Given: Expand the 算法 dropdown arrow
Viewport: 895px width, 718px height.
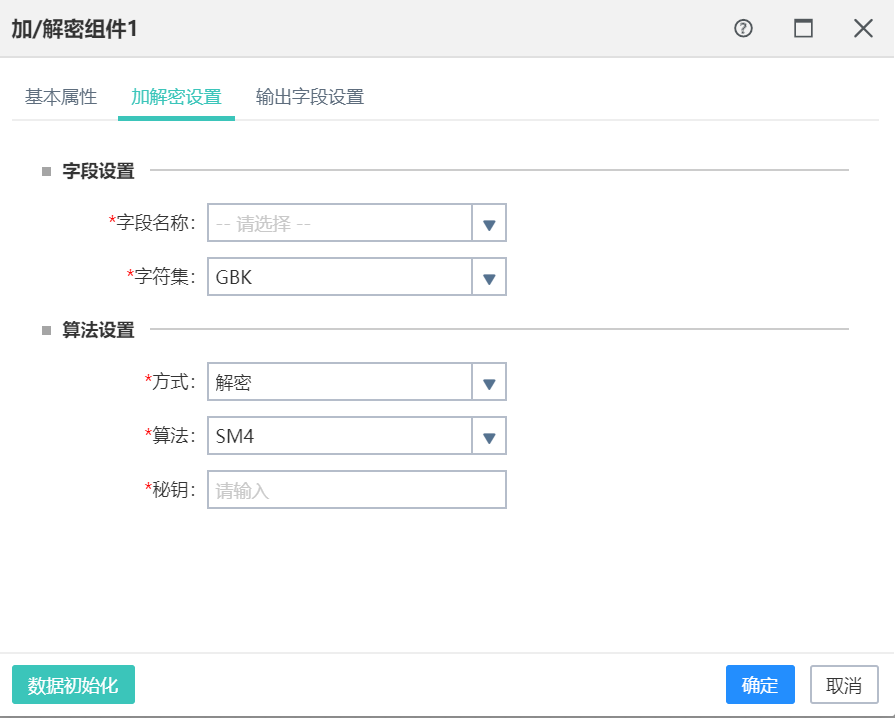Looking at the screenshot, I should [x=489, y=437].
